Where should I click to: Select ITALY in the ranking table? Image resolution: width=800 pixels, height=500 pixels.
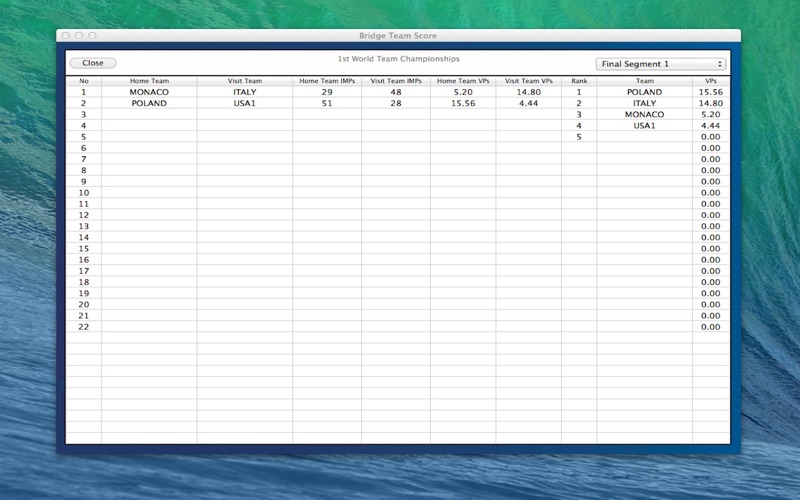click(644, 103)
